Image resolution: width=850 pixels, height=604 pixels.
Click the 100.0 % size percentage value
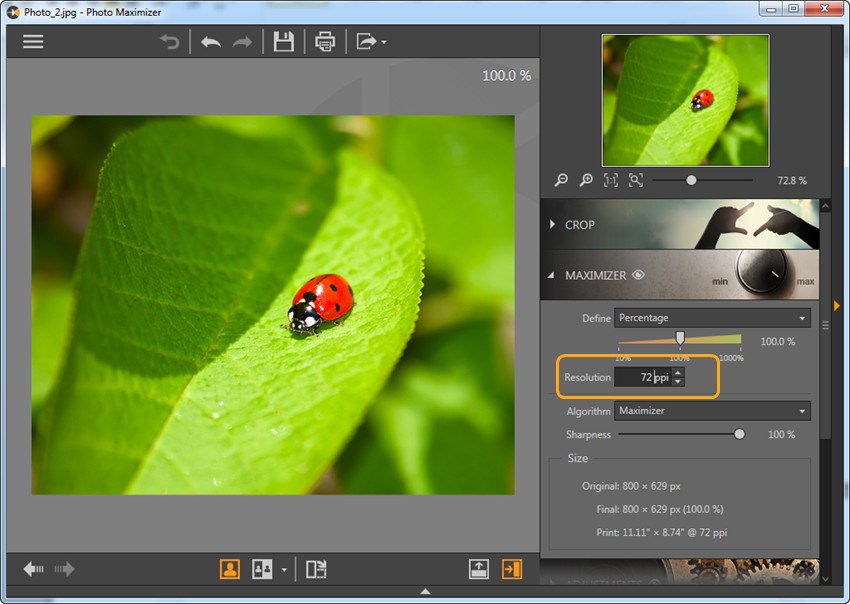pos(778,342)
